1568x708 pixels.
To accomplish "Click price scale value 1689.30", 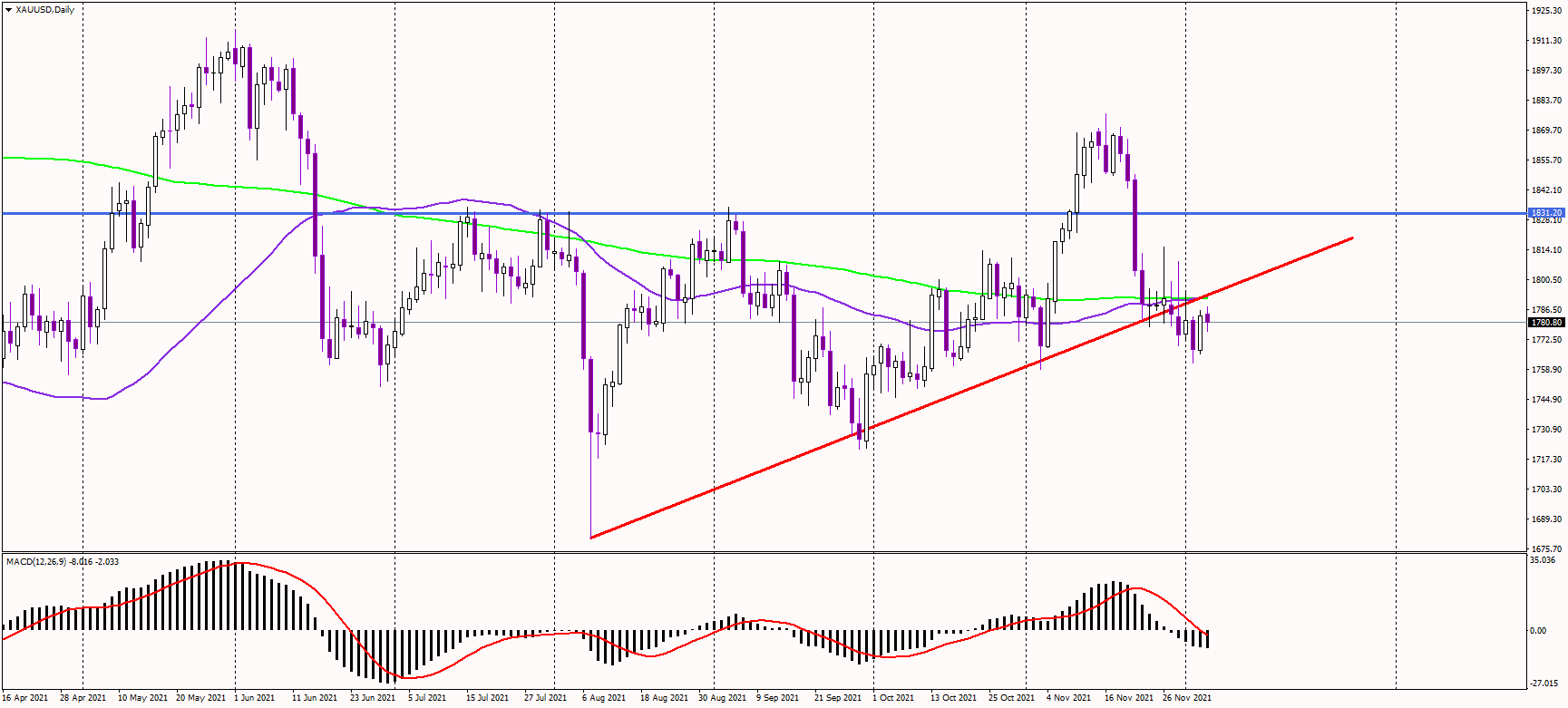I will [1547, 519].
